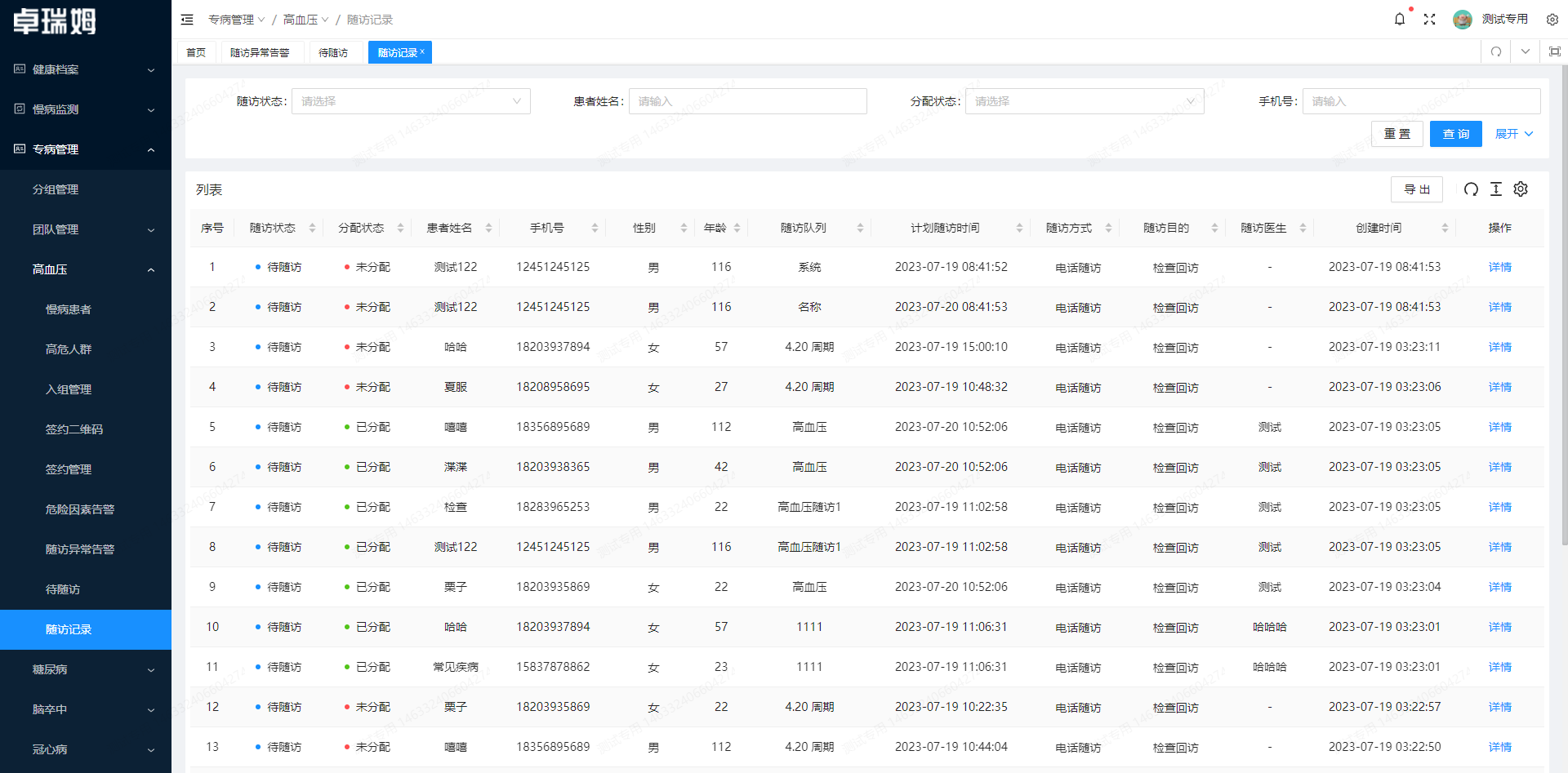Click 查询 search button
This screenshot has height=773, width=1568.
pos(1455,134)
